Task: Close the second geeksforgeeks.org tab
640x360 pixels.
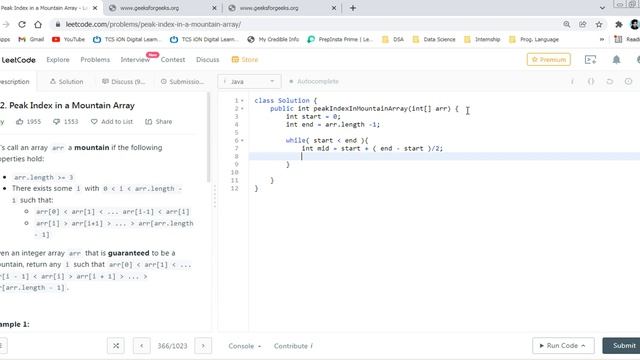Action: pos(333,8)
